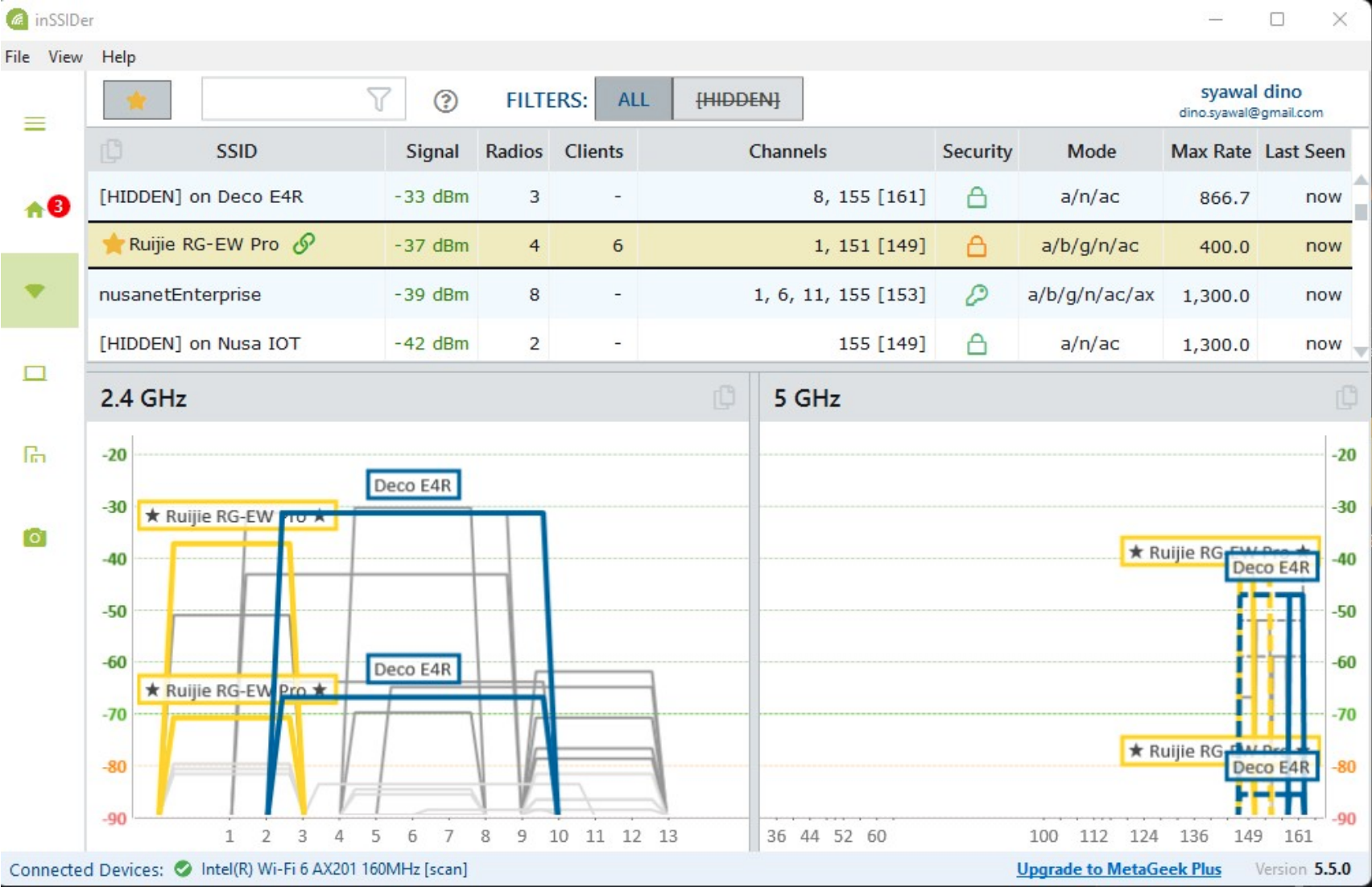The width and height of the screenshot is (1372, 891).
Task: Open the File menu
Action: pyautogui.click(x=18, y=57)
